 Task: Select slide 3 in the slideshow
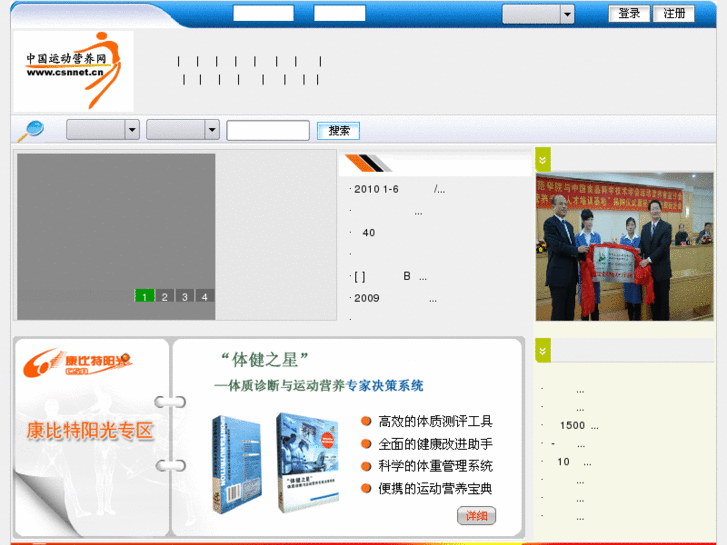(185, 296)
